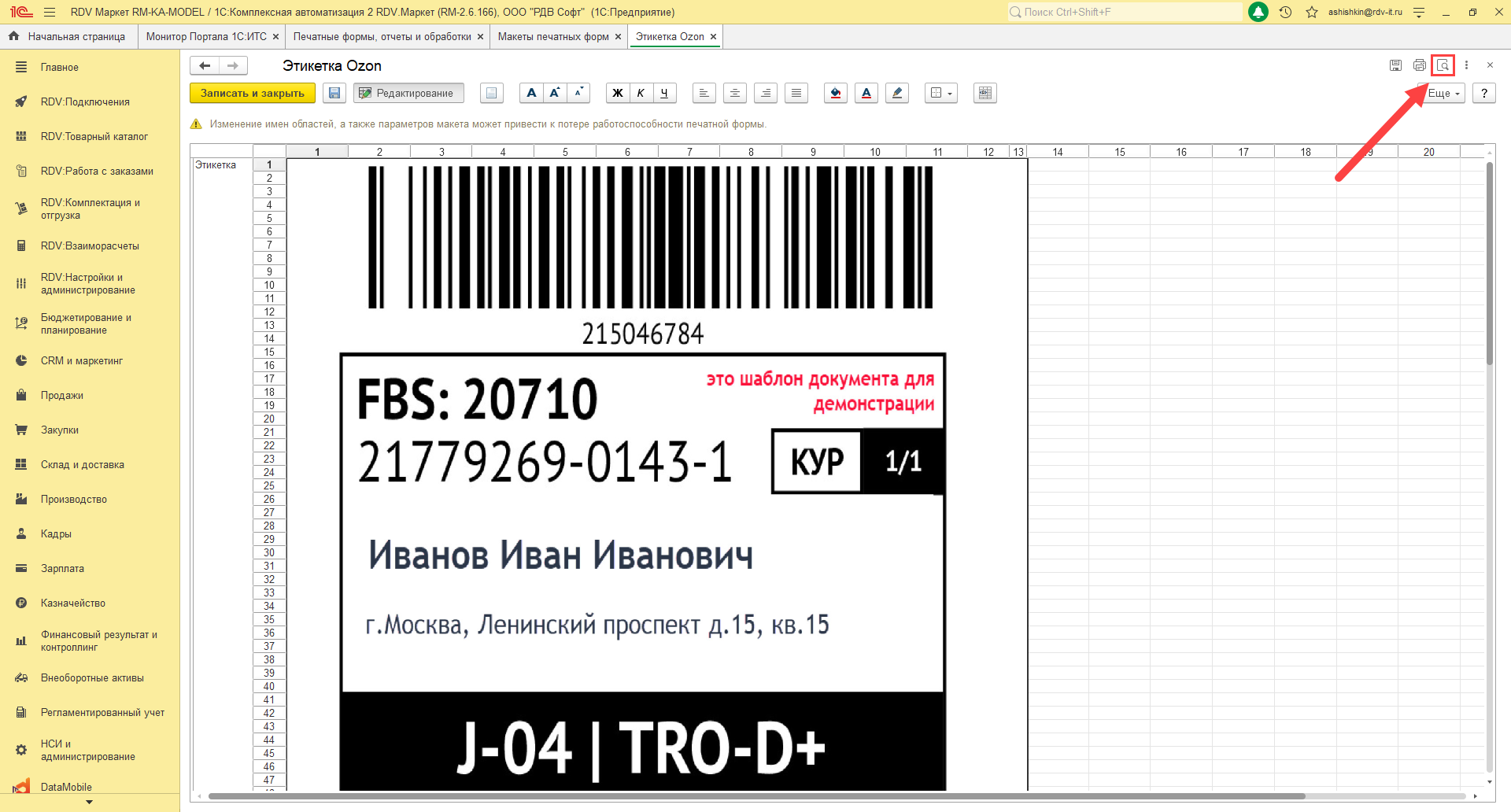
Task: Click the user name ashishkin@rdv-it.ru
Action: [1365, 12]
